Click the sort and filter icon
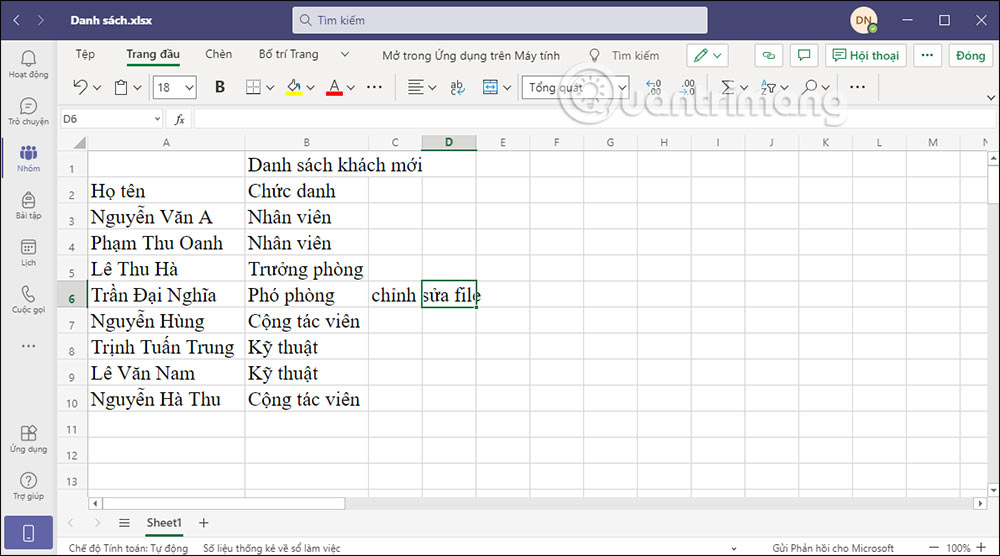Screen dimensions: 1000x556 tap(768, 87)
